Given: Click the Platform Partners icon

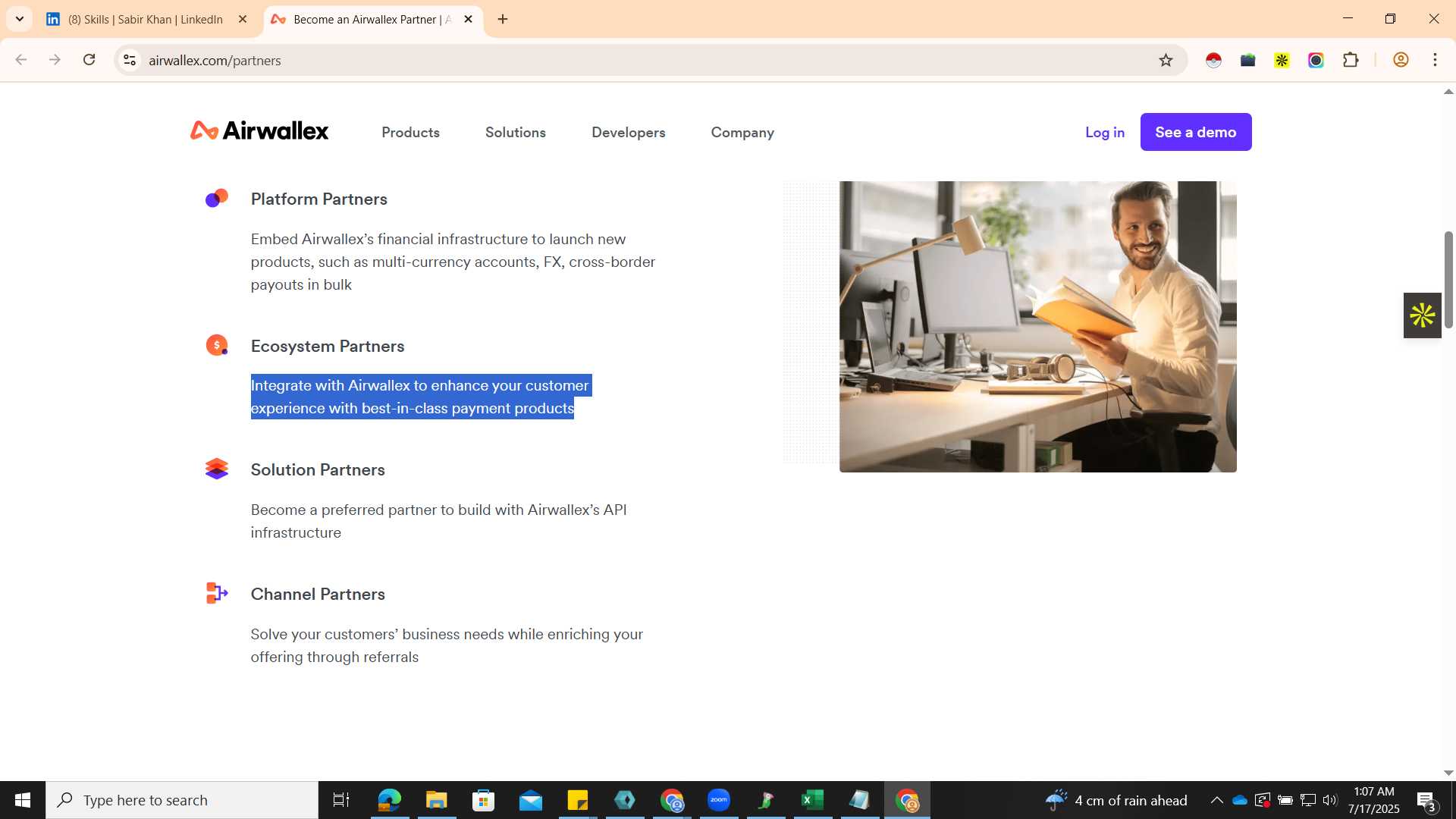Looking at the screenshot, I should 217,198.
